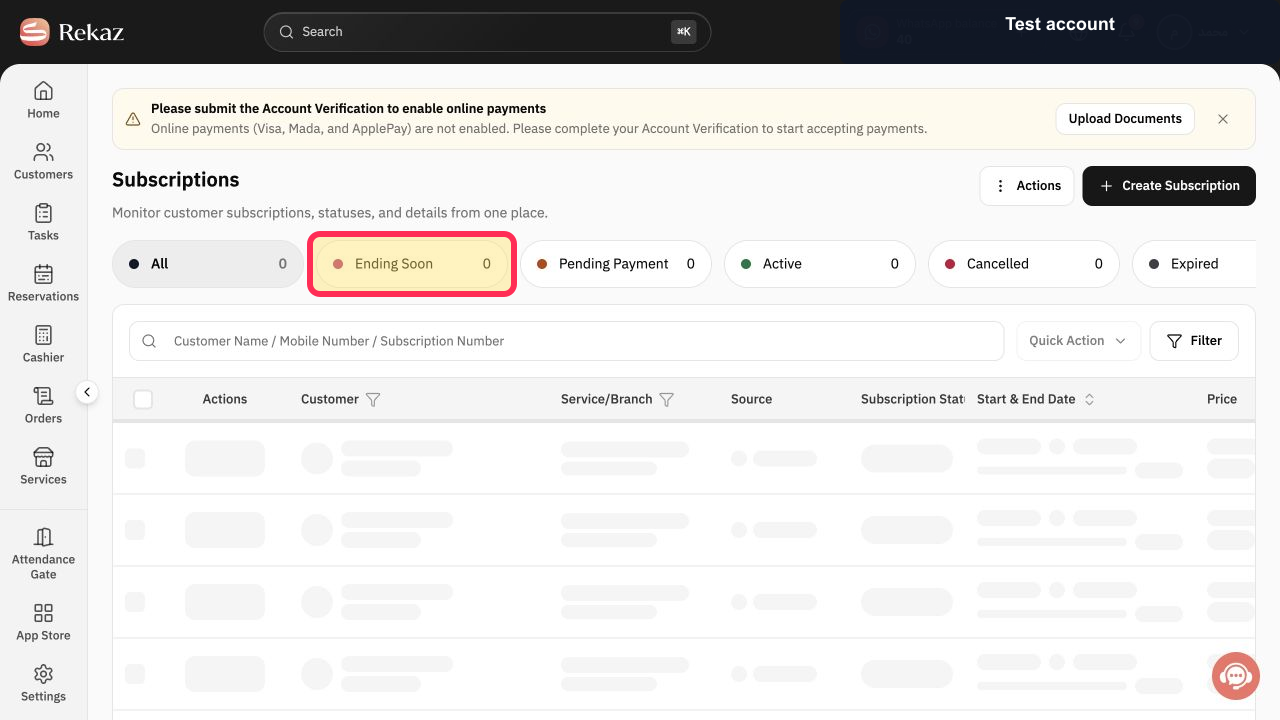Focus the customer name search field

coord(566,341)
